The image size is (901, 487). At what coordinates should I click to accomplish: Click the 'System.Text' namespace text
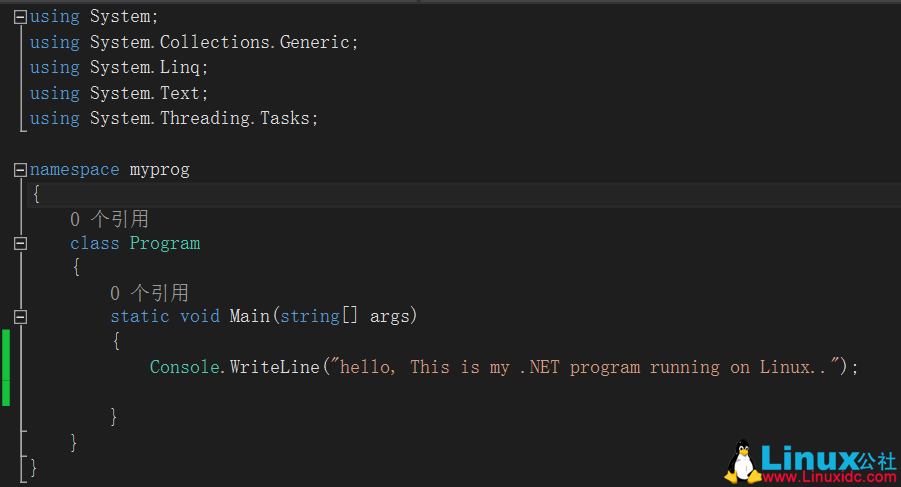pyautogui.click(x=144, y=93)
